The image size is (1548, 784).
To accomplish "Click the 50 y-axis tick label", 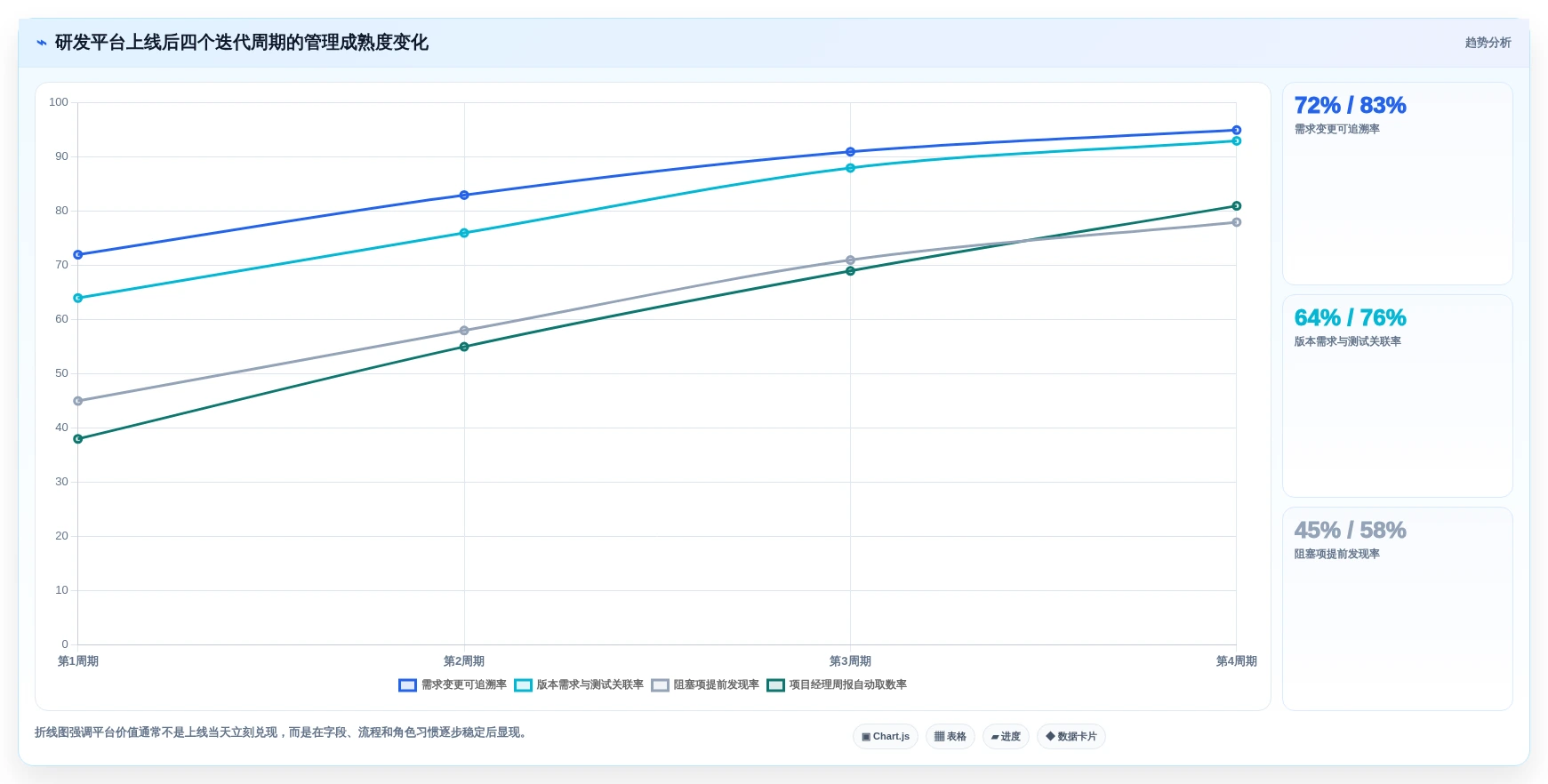I will [x=61, y=373].
